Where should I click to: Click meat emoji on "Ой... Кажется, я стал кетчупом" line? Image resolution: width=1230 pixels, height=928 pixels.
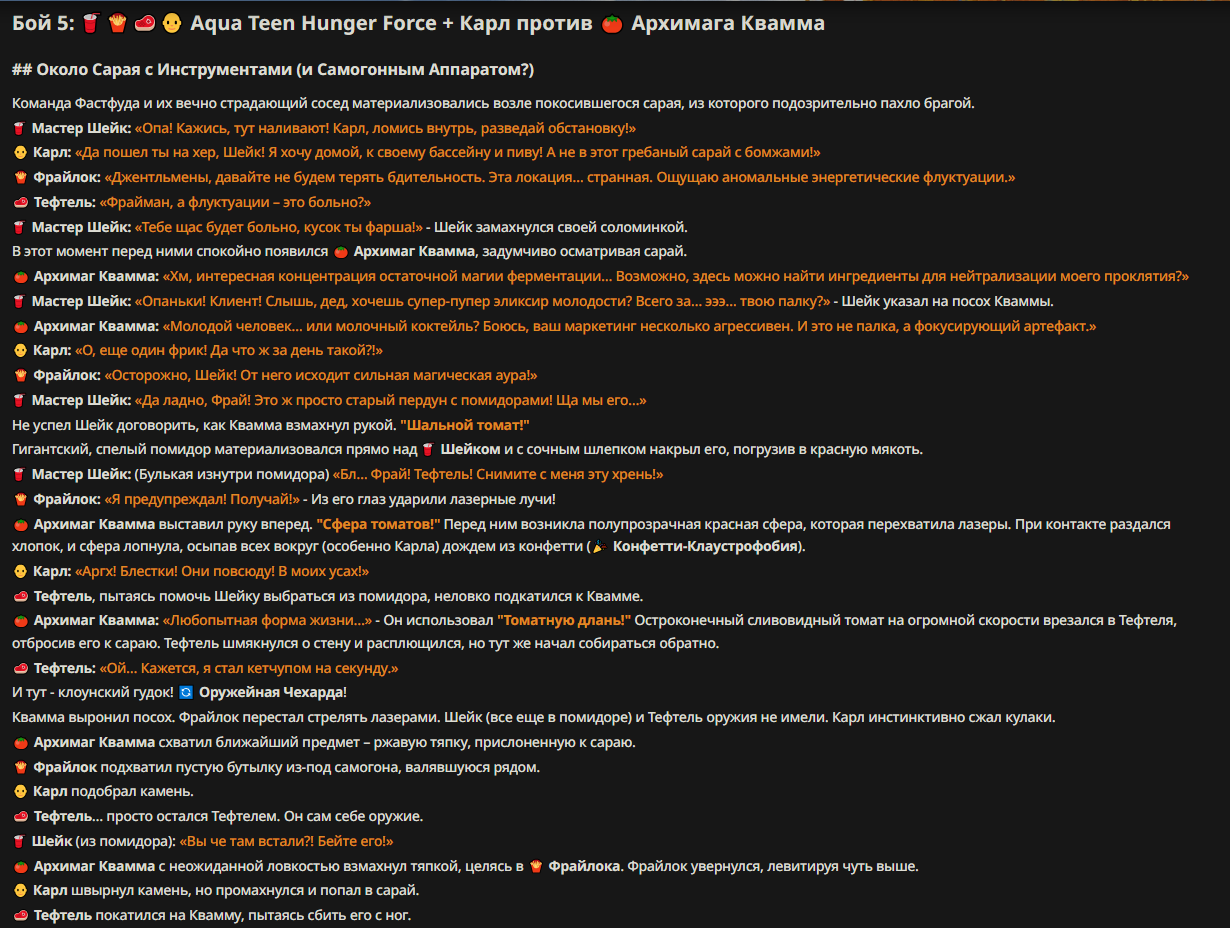coord(20,669)
